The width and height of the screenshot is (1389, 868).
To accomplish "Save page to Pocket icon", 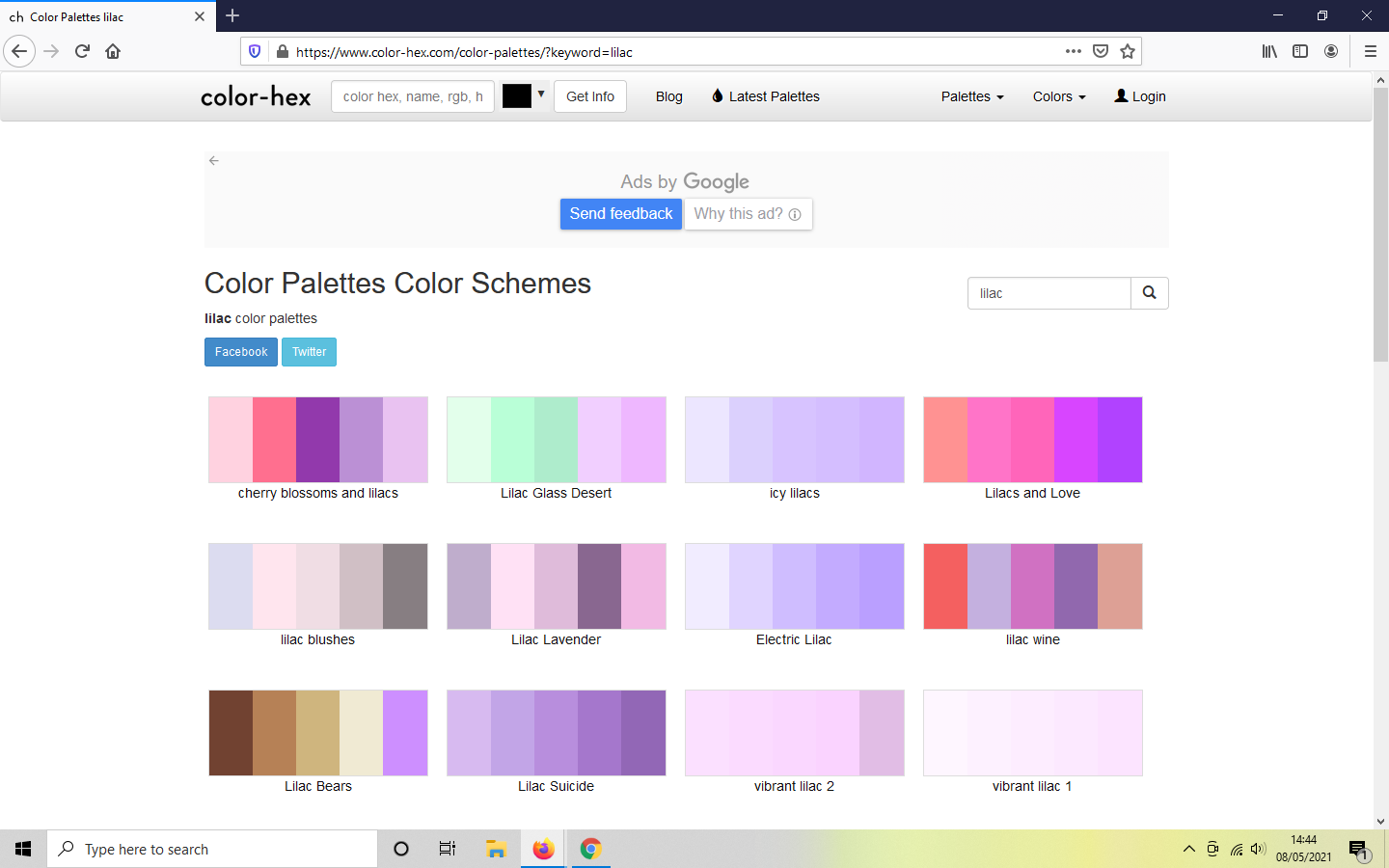I will pyautogui.click(x=1101, y=51).
